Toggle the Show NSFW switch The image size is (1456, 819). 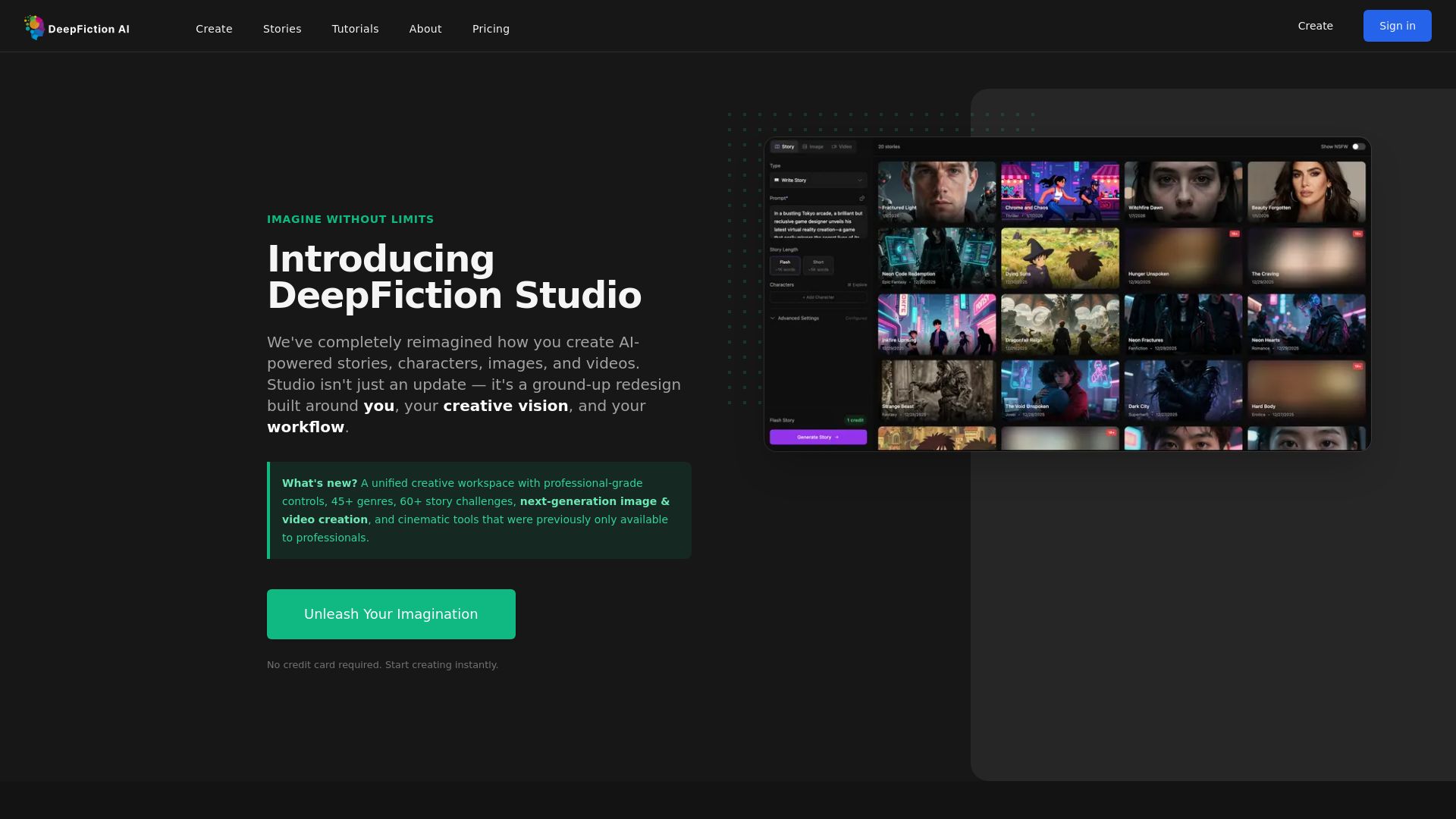coord(1358,147)
